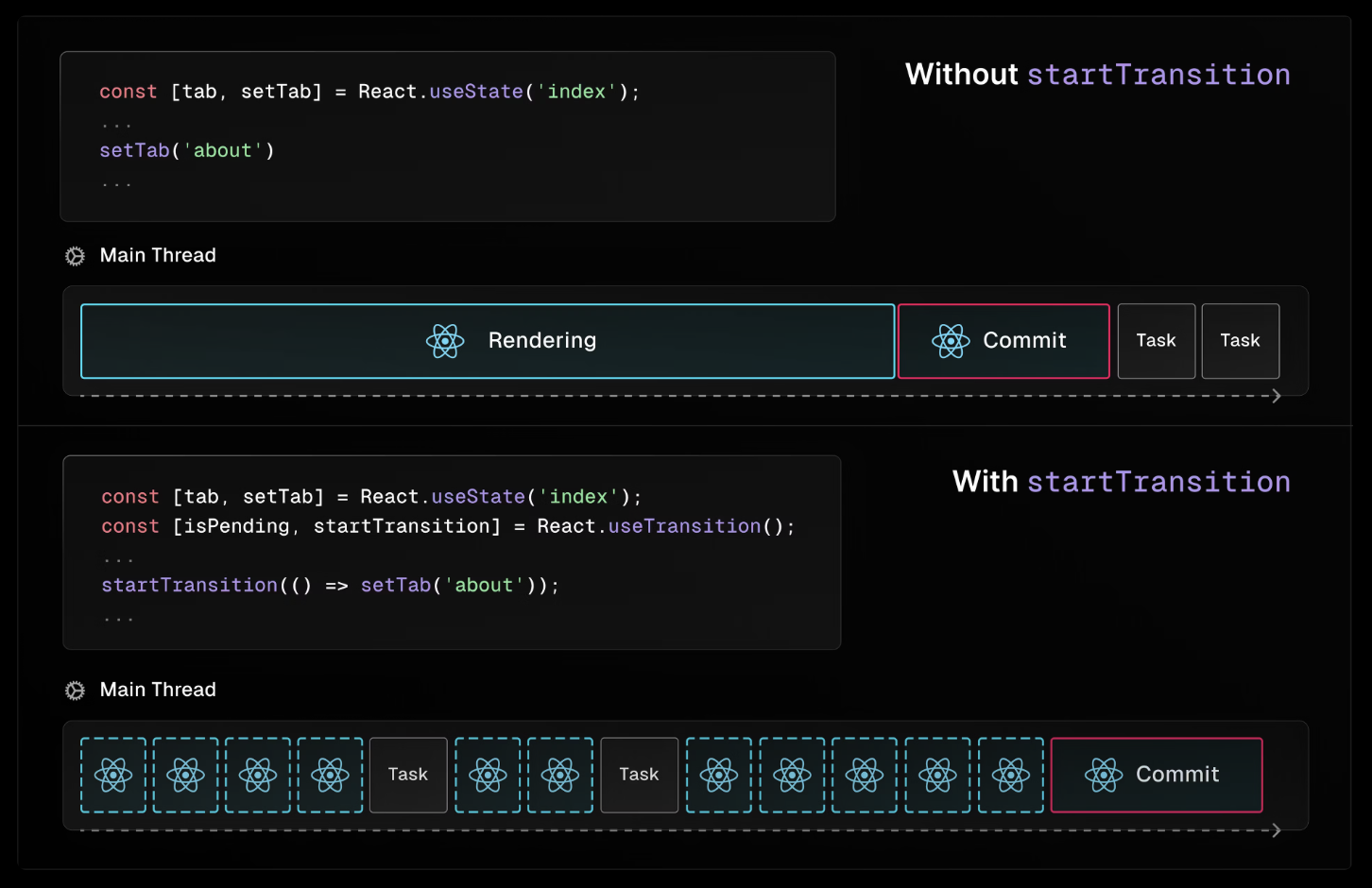Click the Task block right after the upper Commit

pyautogui.click(x=1157, y=341)
